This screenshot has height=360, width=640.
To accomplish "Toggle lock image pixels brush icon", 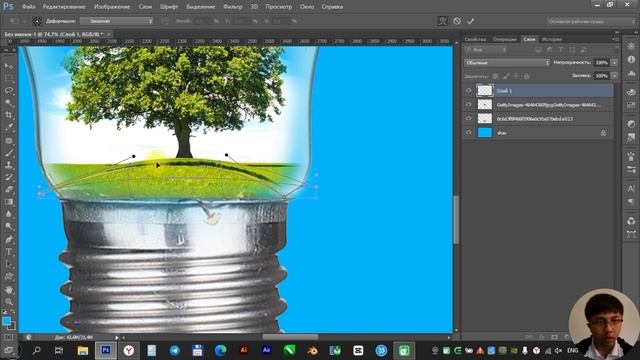I will (x=506, y=76).
